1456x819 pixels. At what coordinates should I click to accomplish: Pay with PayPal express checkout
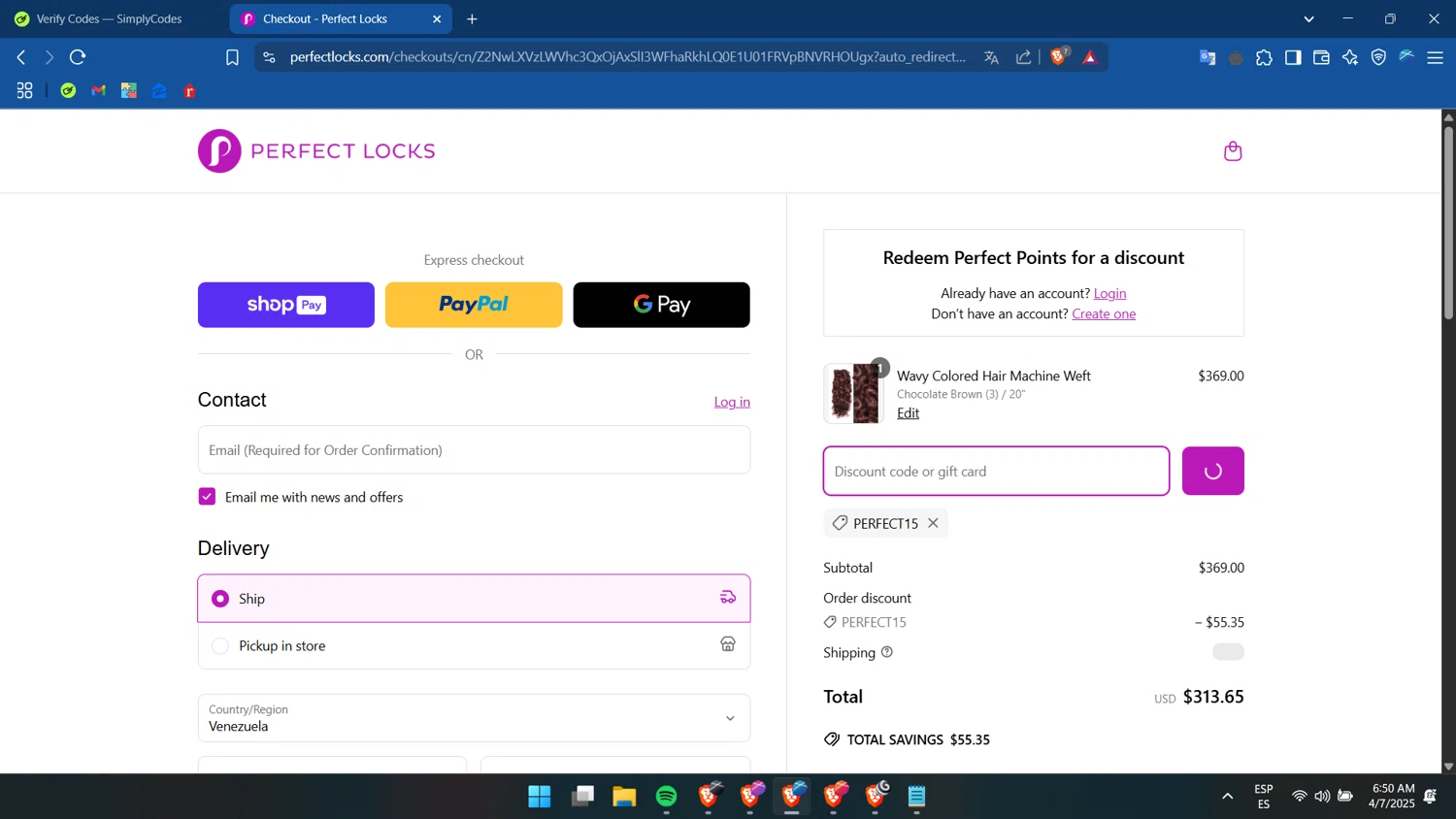(x=474, y=305)
